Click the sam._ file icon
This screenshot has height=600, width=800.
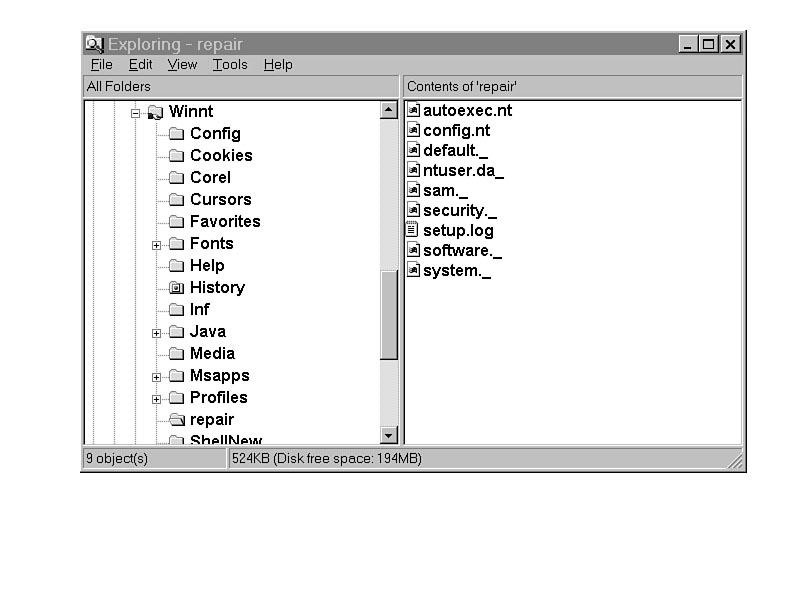point(414,191)
